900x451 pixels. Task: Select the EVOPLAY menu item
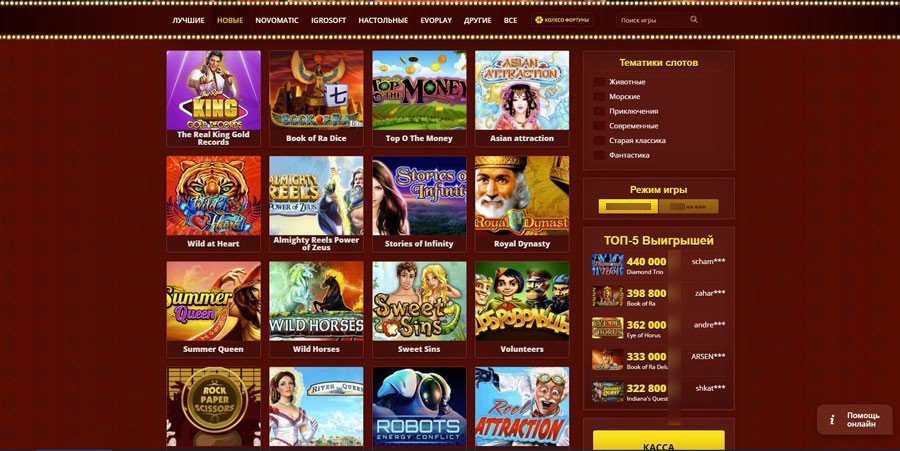tap(436, 20)
